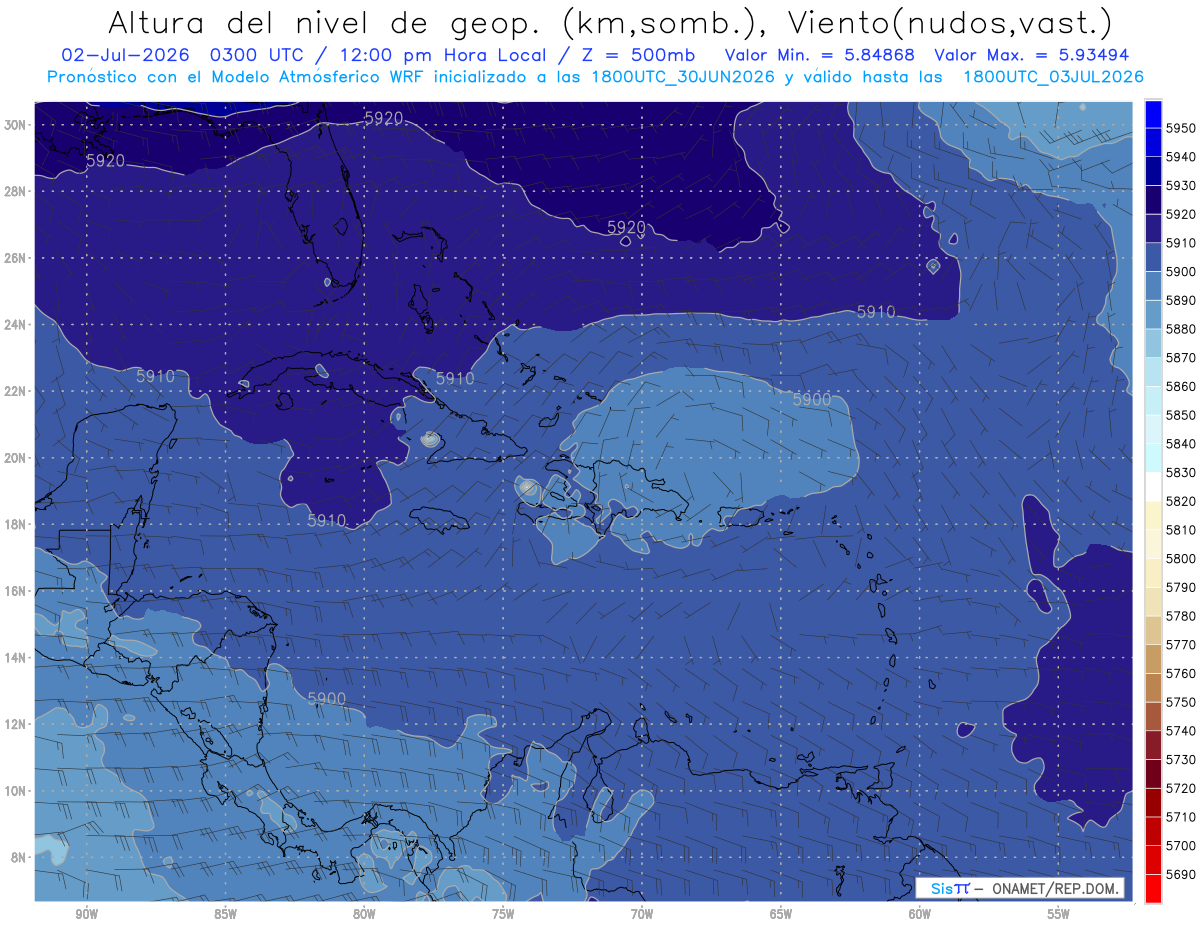Click the '5750' value in the color legend

pyautogui.click(x=1180, y=702)
